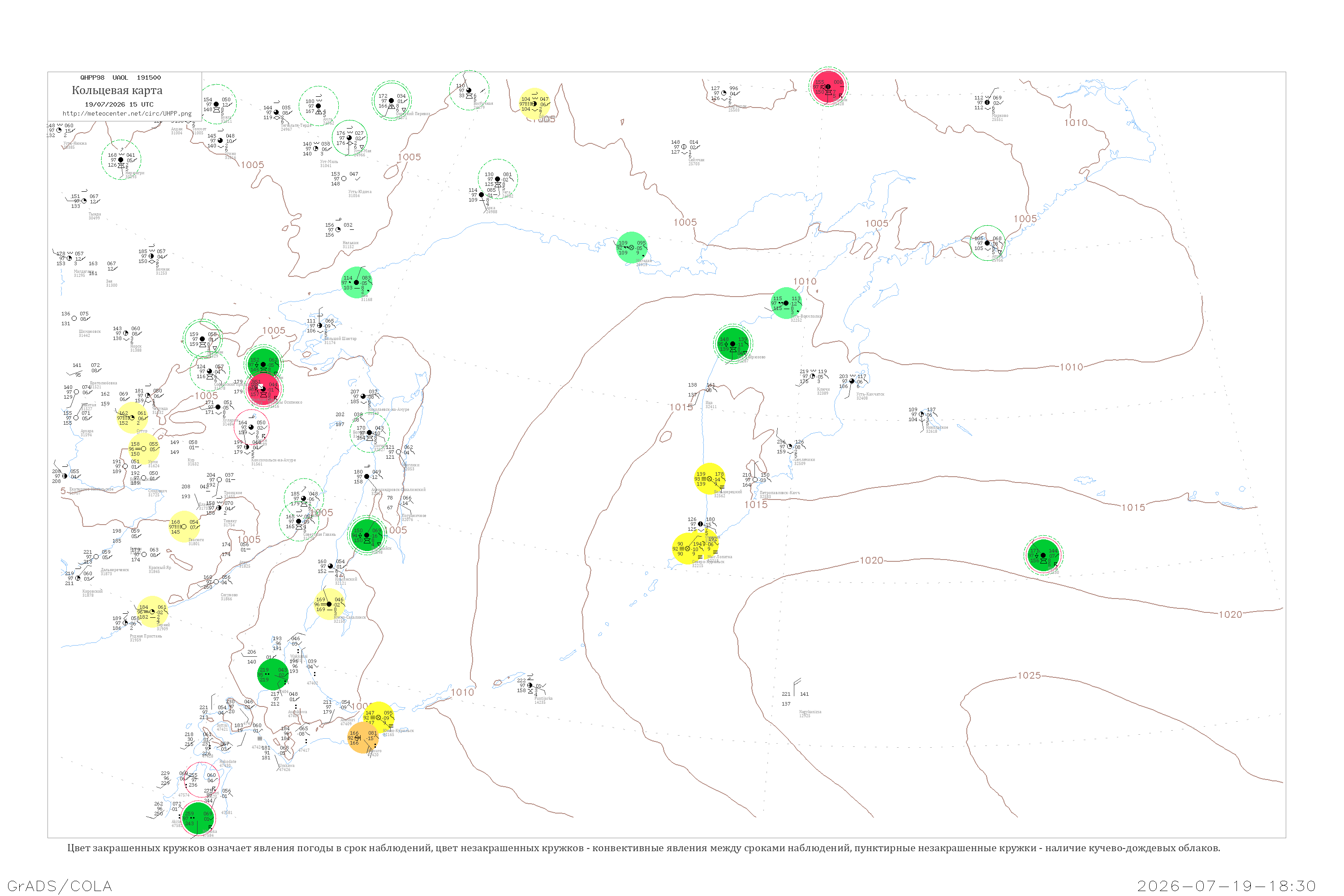1344x896 pixels.
Task: Click the station label "Пограничное"
Action: [414, 516]
